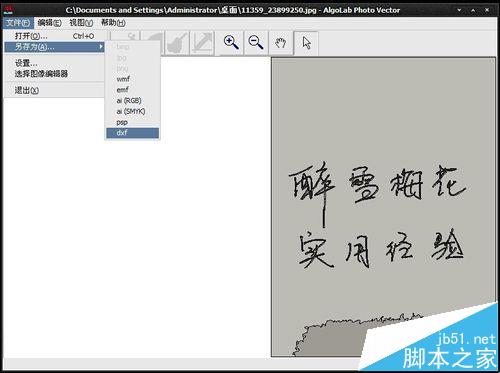Choose 选择图像编辑器 menu entry

click(x=54, y=74)
